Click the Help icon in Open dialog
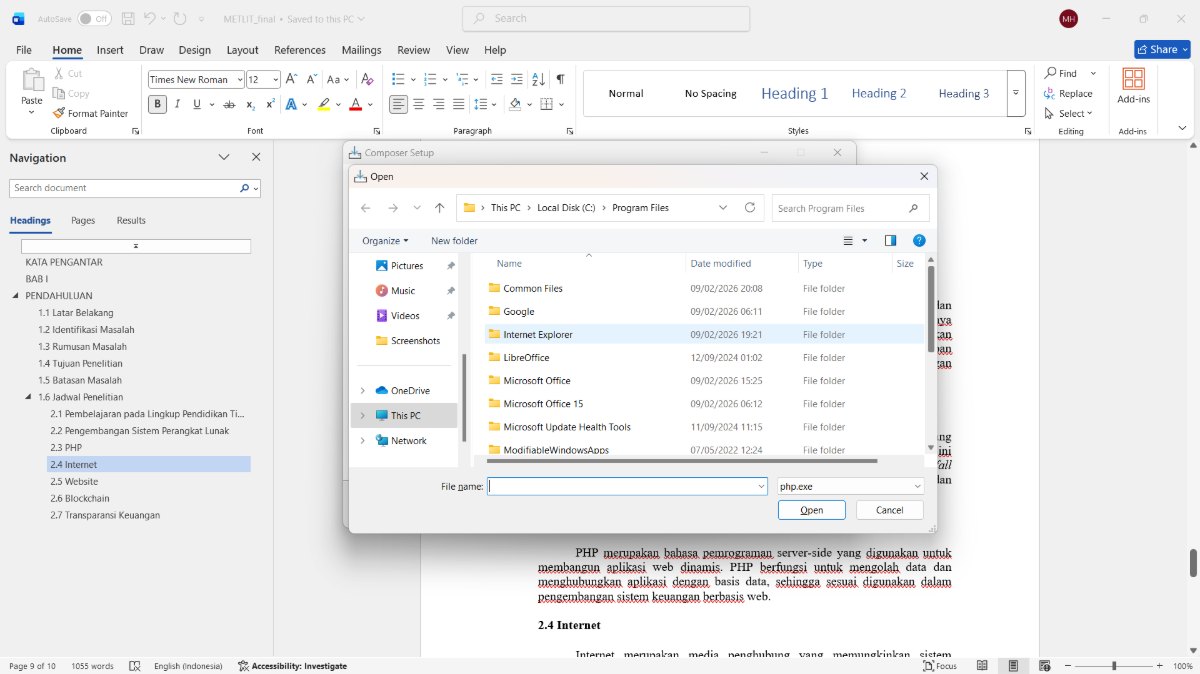Image resolution: width=1200 pixels, height=674 pixels. pos(919,240)
